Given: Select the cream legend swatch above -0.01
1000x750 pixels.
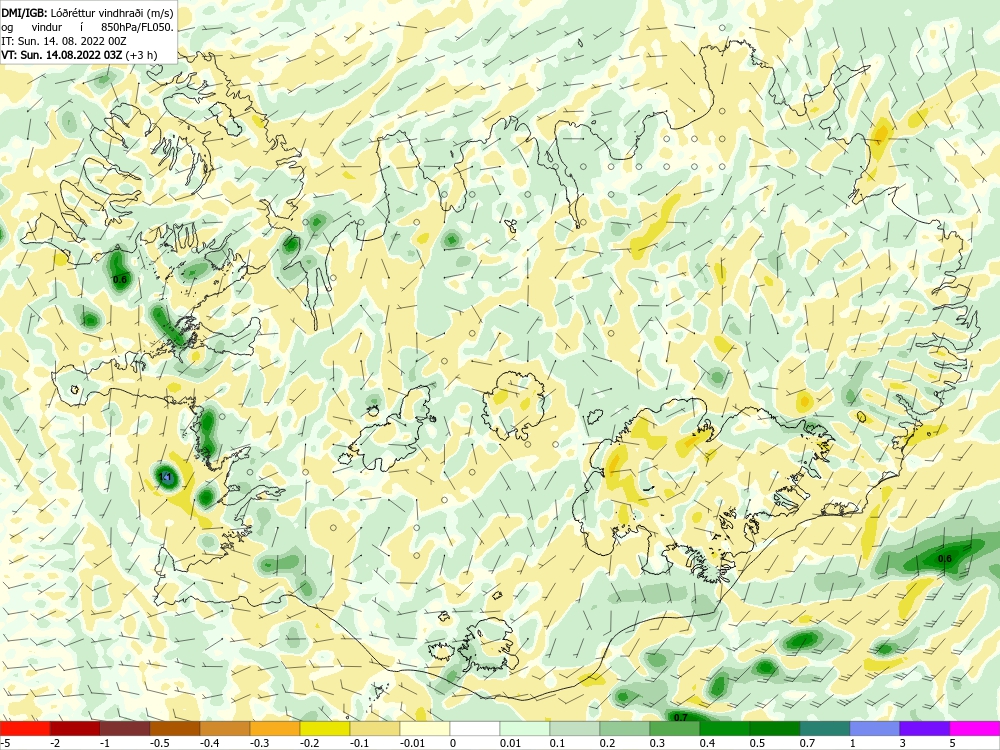Looking at the screenshot, I should point(425,728).
